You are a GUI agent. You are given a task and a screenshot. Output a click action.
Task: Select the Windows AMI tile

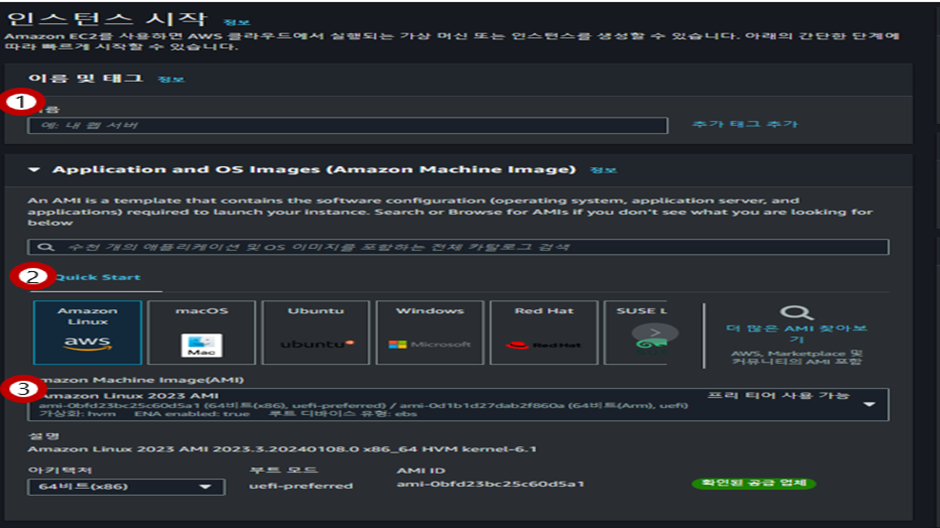[x=430, y=333]
